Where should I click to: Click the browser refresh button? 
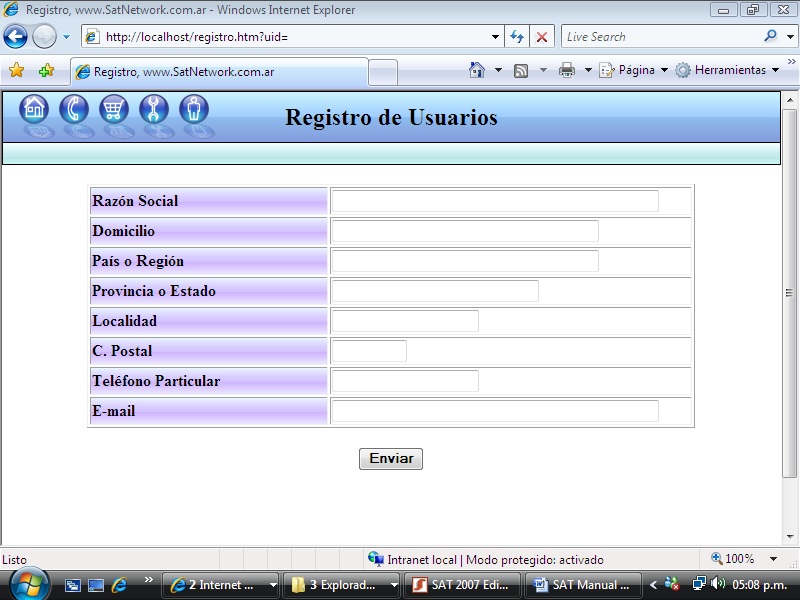[x=517, y=37]
